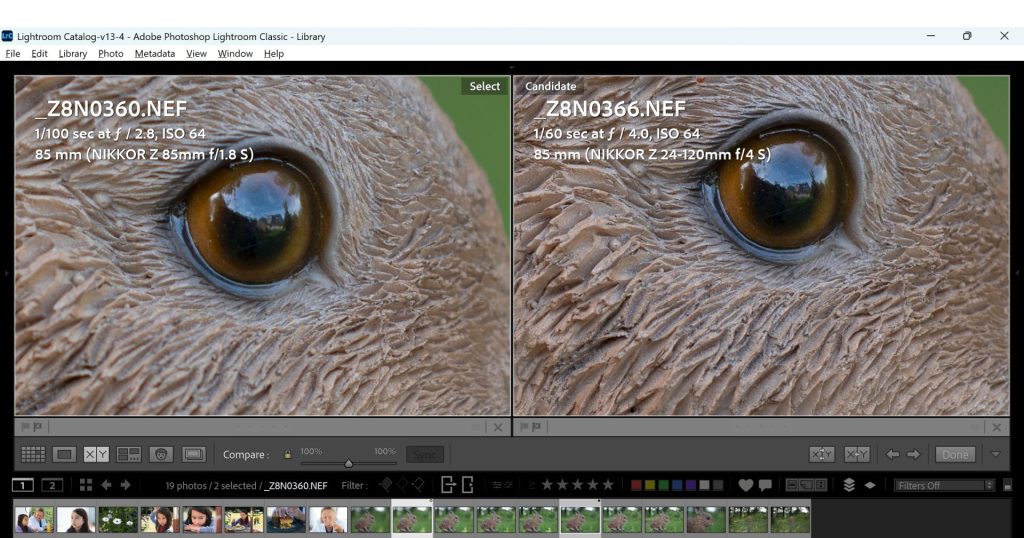Image resolution: width=1024 pixels, height=538 pixels.
Task: Select next photo arrow in compare toolbar
Action: pos(914,454)
